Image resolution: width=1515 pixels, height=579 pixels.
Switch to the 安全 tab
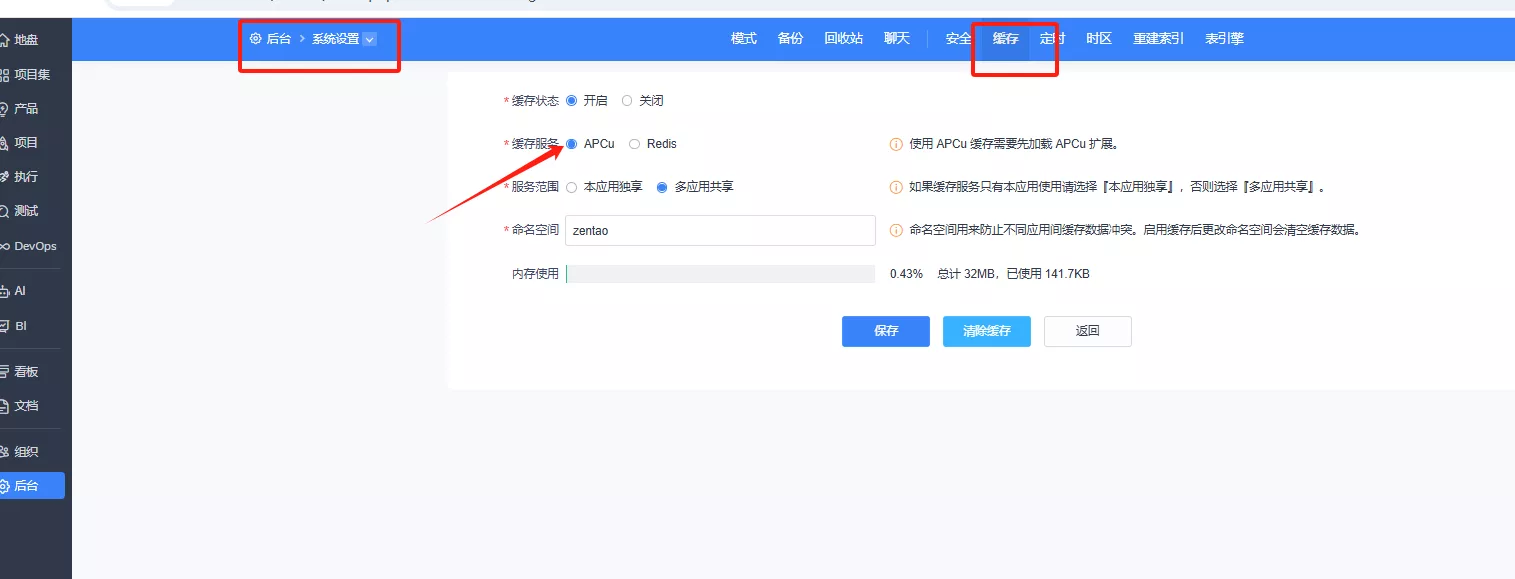958,39
